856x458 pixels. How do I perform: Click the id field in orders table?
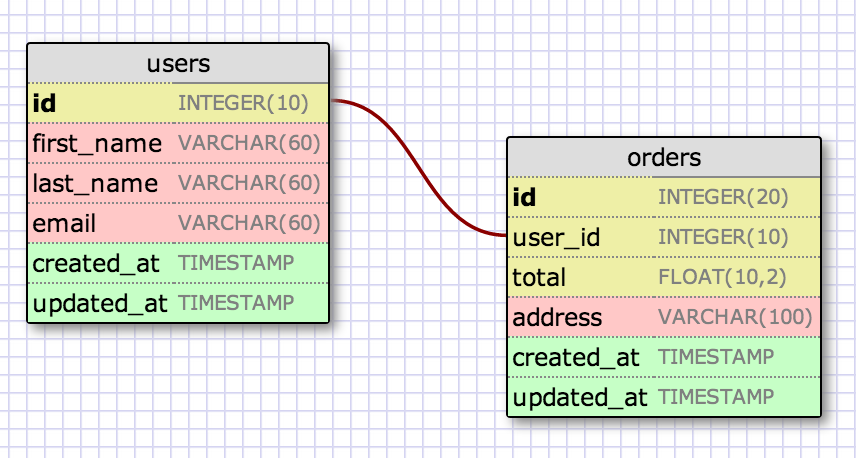(525, 197)
